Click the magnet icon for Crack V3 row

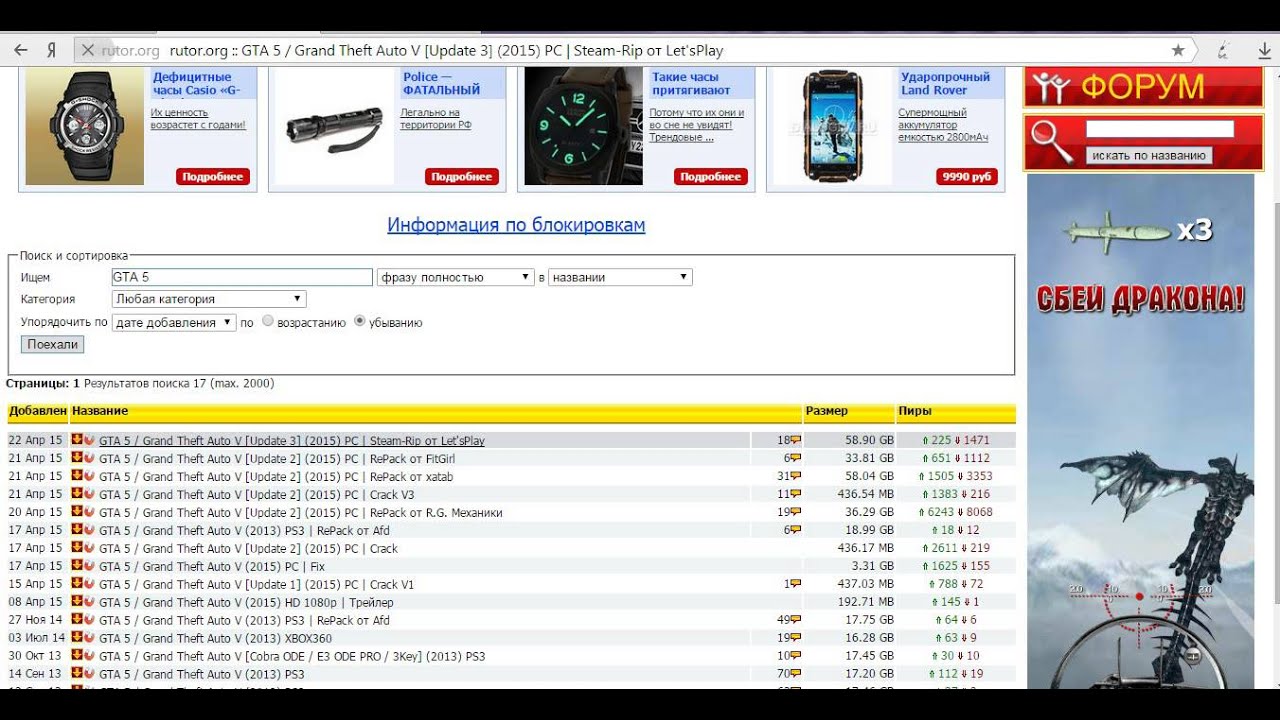coord(88,494)
